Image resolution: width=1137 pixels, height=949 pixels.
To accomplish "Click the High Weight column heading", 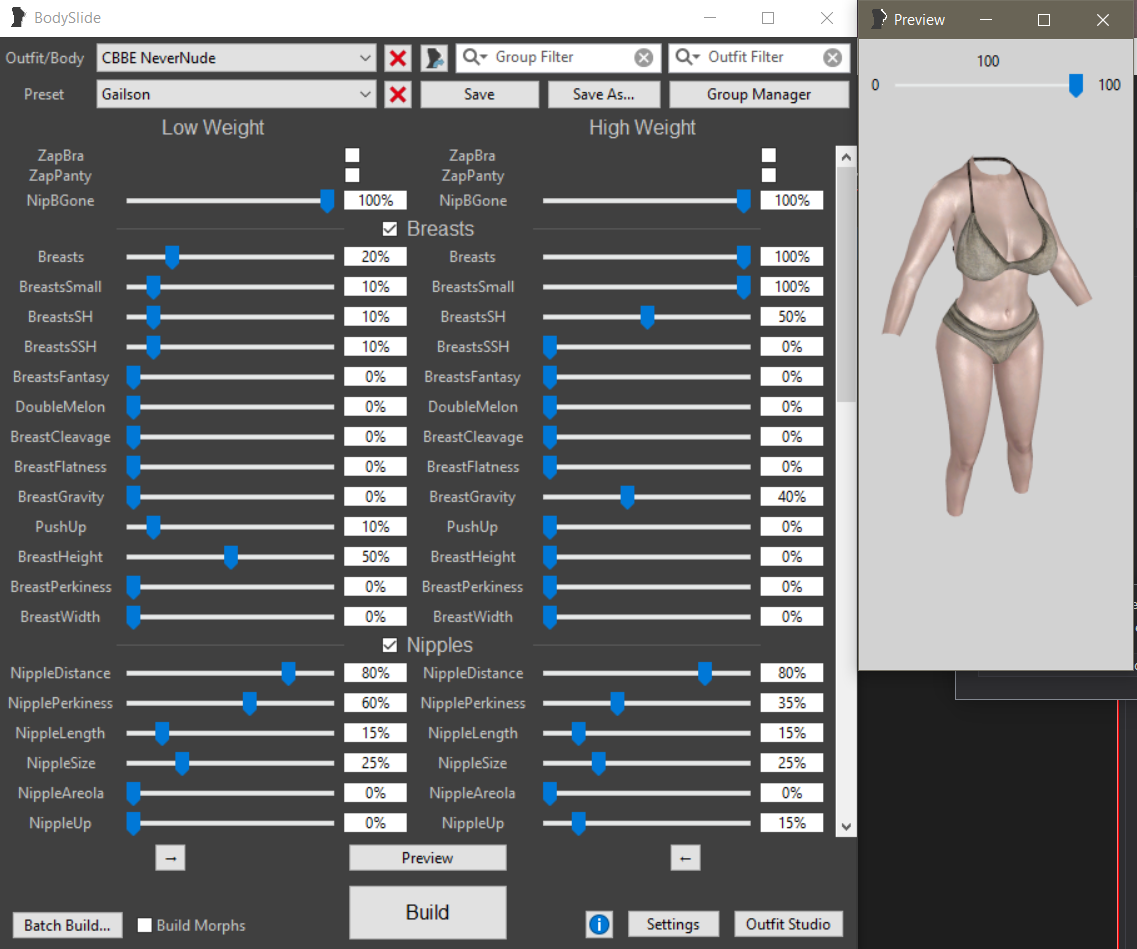I will pyautogui.click(x=642, y=128).
